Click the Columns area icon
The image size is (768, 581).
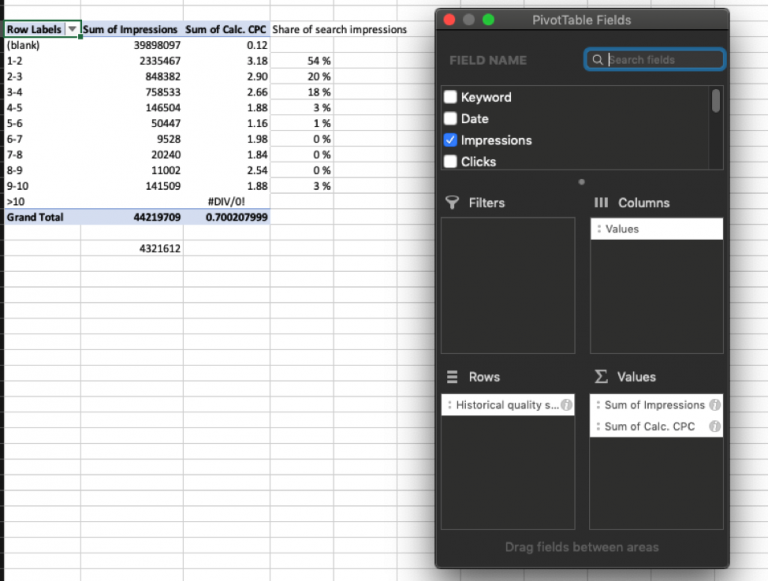point(600,203)
